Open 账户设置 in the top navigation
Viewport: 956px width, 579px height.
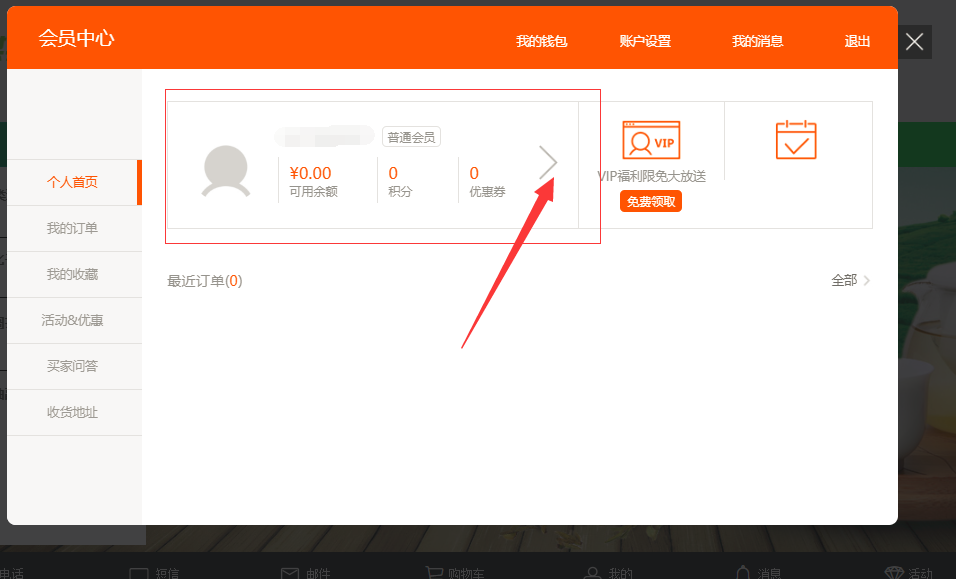click(645, 41)
